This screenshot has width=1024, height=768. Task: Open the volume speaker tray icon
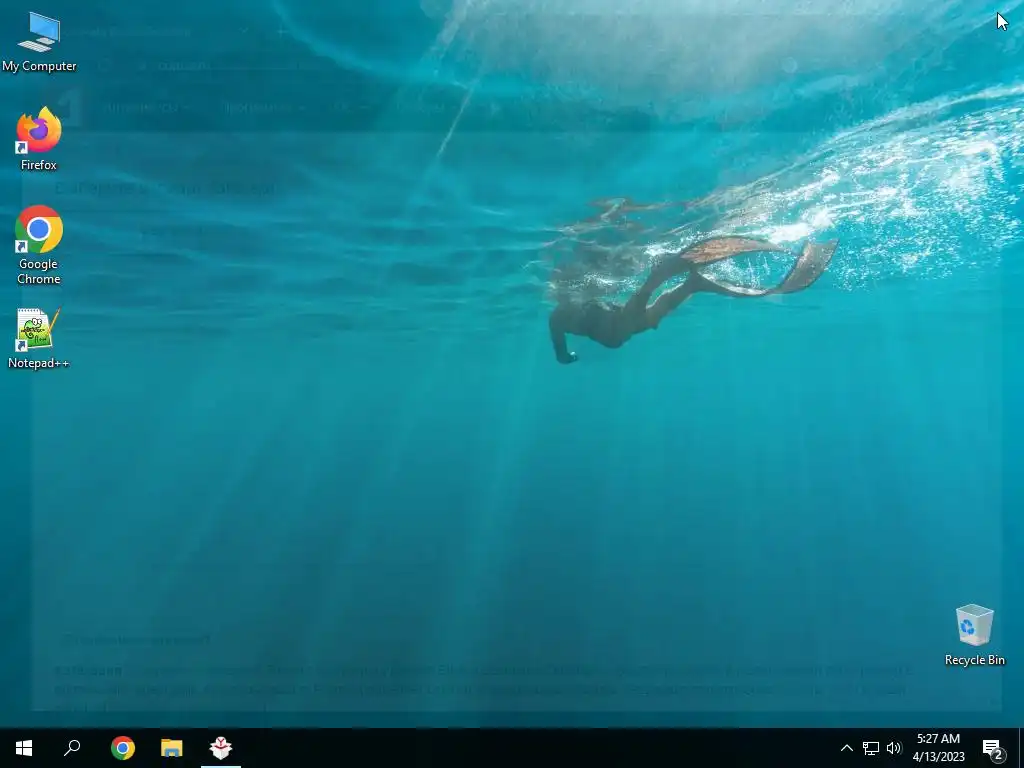point(894,748)
